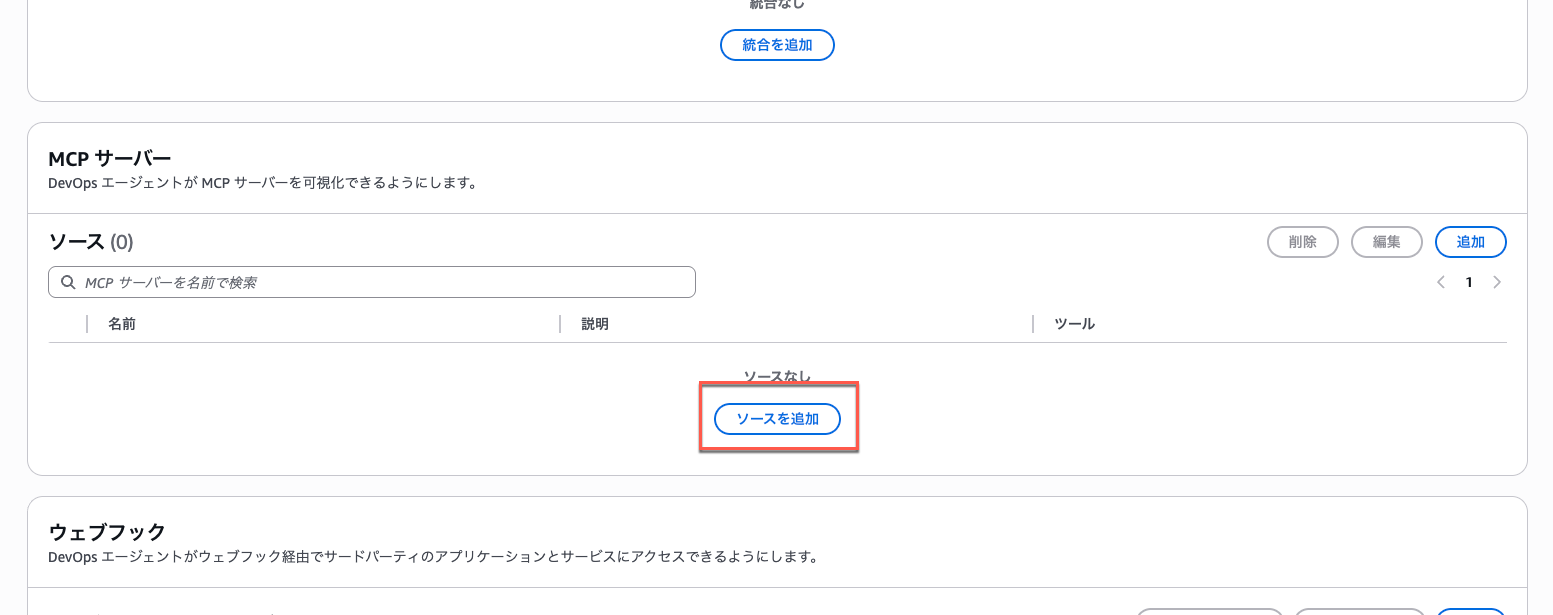Open the ソースを追加 (Add source) dialog
This screenshot has width=1553, height=615.
tap(777, 418)
